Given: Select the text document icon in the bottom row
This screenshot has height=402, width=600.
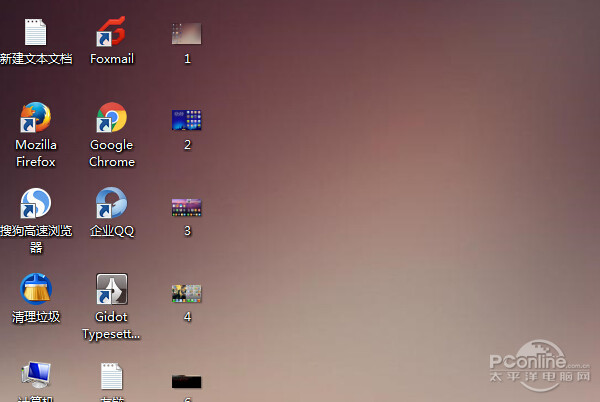Looking at the screenshot, I should pyautogui.click(x=111, y=376).
